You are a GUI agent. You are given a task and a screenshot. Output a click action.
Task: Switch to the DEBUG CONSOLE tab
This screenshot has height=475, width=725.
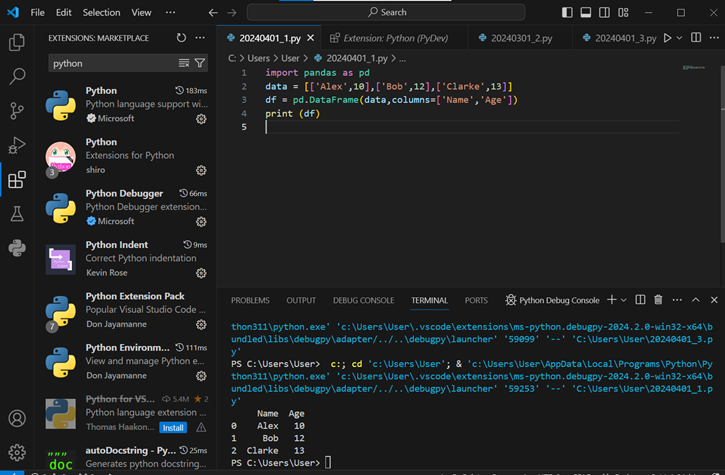pyautogui.click(x=363, y=300)
